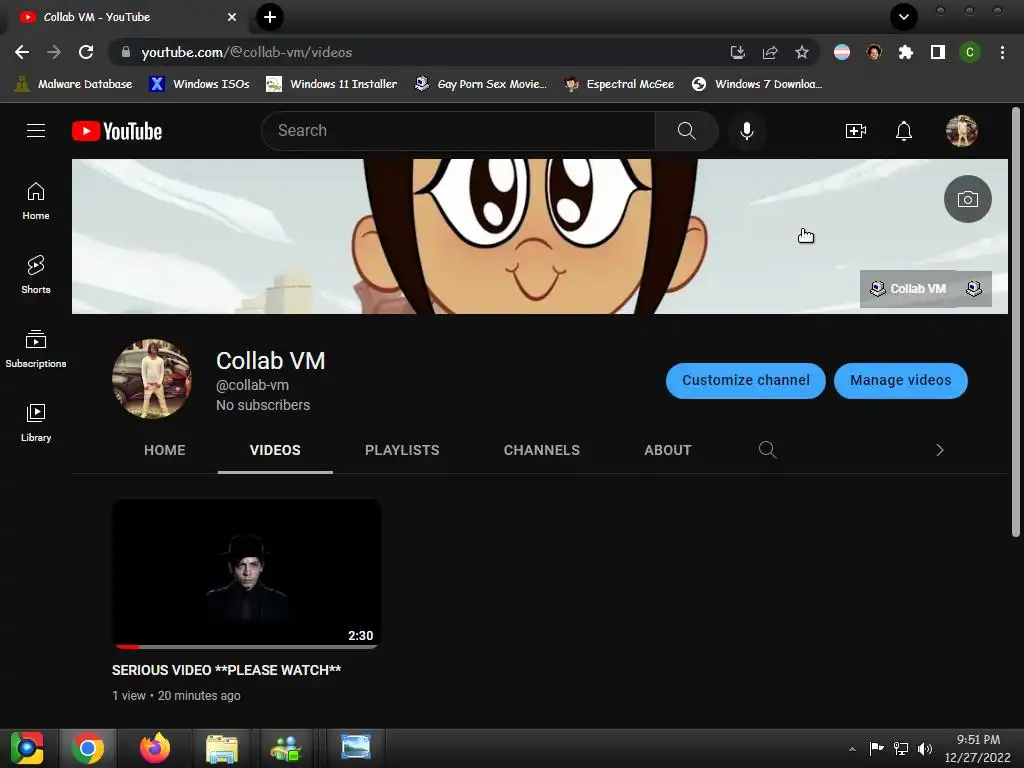Bookmark this page with the star
Screen dimensions: 1024x768
(x=802, y=52)
